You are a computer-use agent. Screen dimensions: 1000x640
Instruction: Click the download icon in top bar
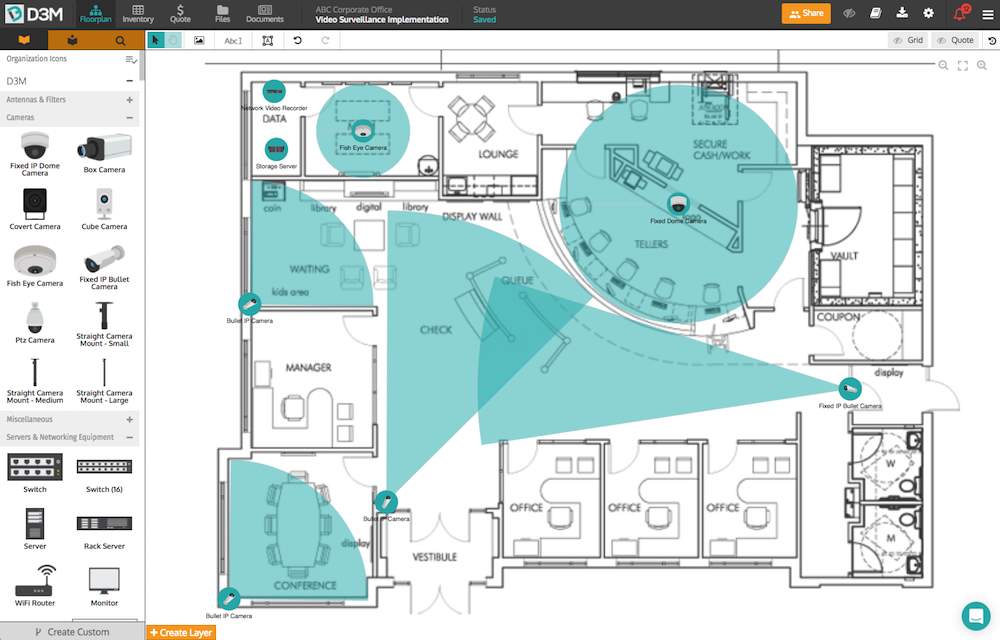click(x=902, y=13)
